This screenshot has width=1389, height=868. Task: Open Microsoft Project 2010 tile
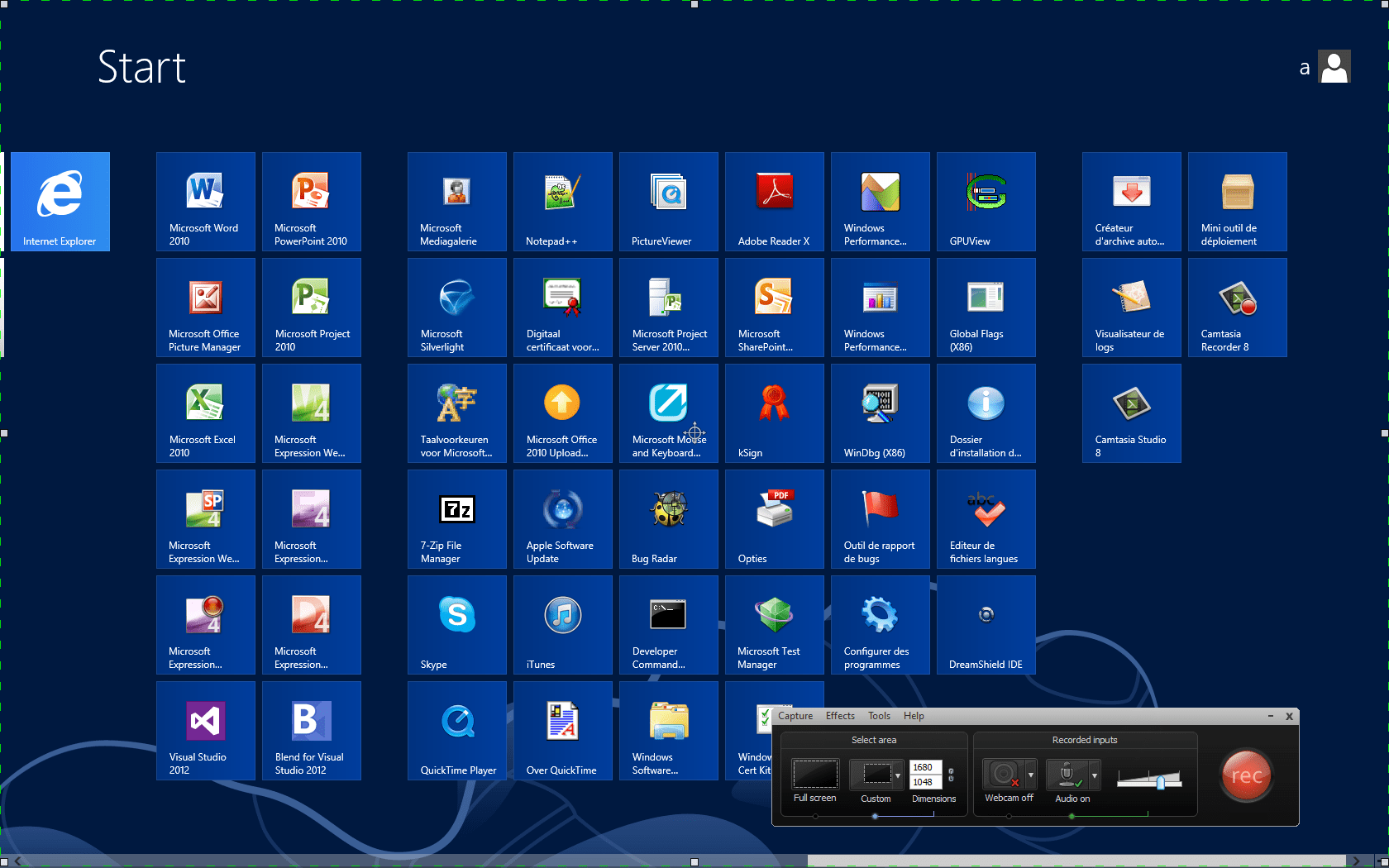coord(312,308)
